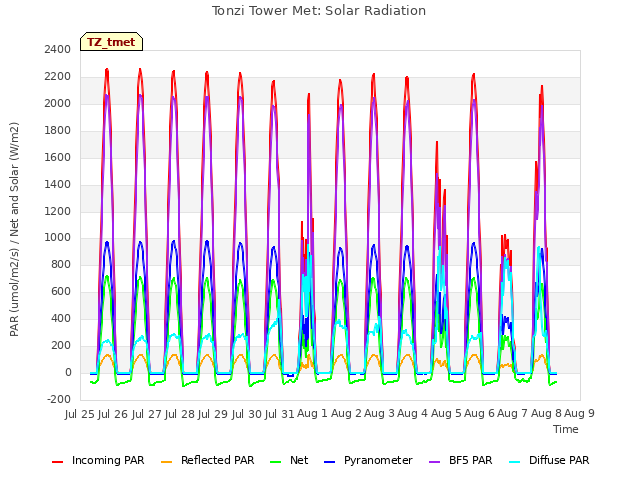640x480 pixels.
Task: Click the y-axis title PAR / Net and Solar
Action: (x=14, y=229)
